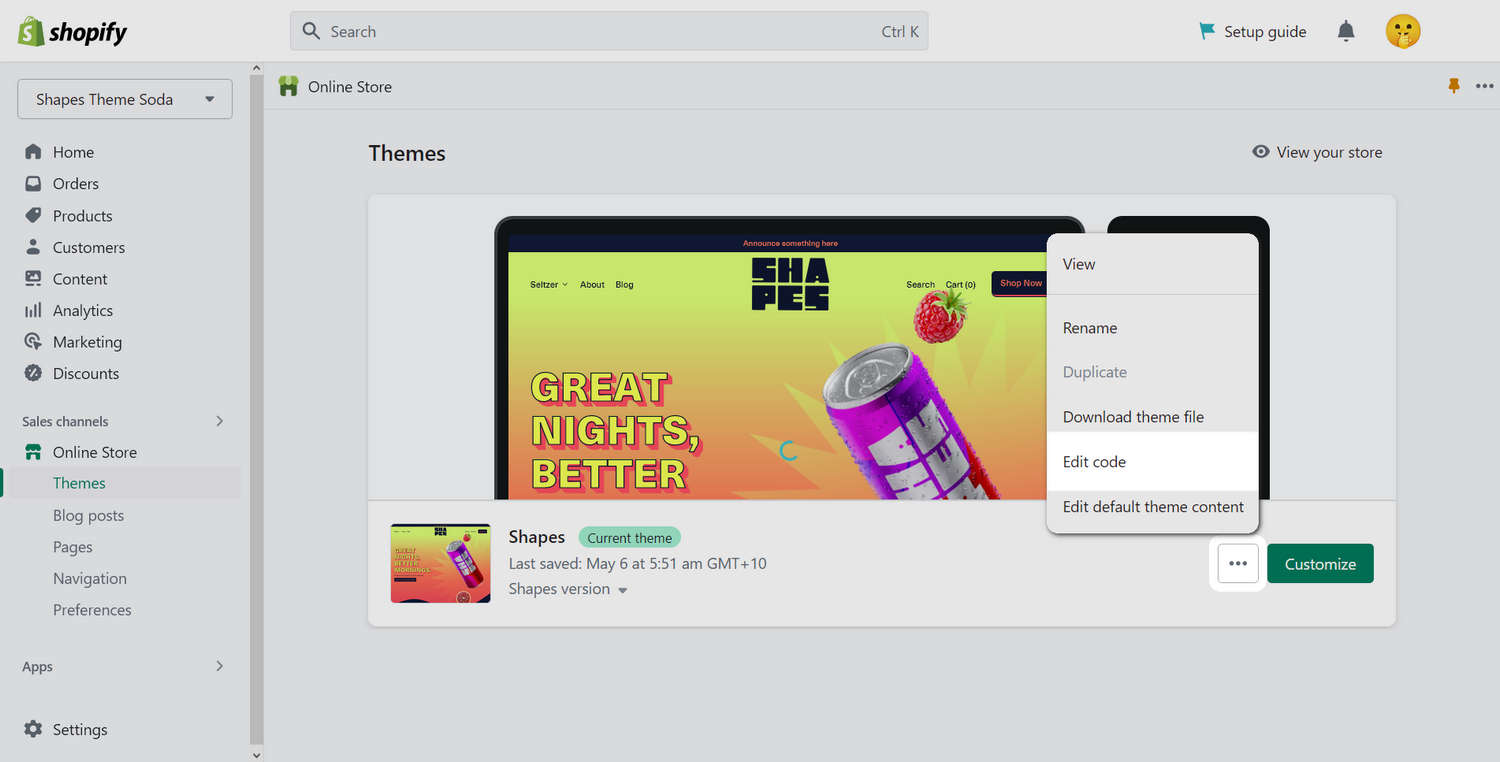
Task: Open Preferences in the sidebar
Action: point(92,610)
